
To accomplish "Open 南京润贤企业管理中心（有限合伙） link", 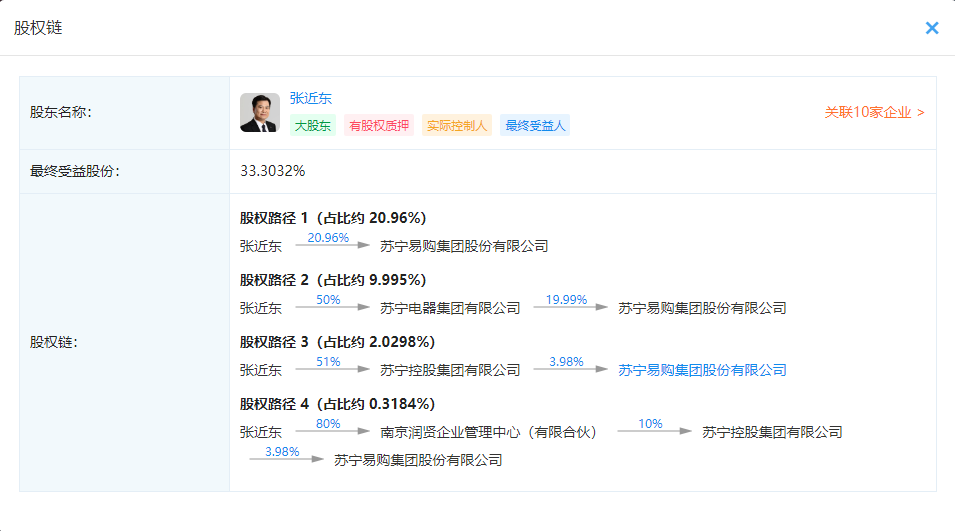I will coord(488,432).
